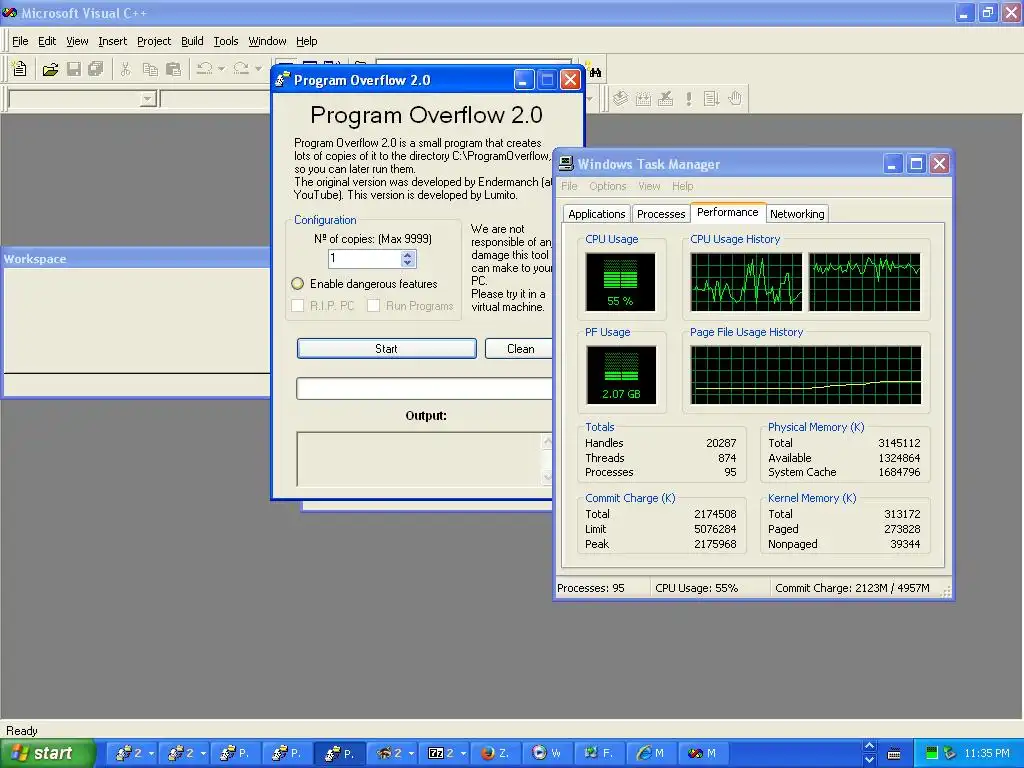Screen dimensions: 1024x768
Task: Open the Insert menu
Action: point(112,41)
